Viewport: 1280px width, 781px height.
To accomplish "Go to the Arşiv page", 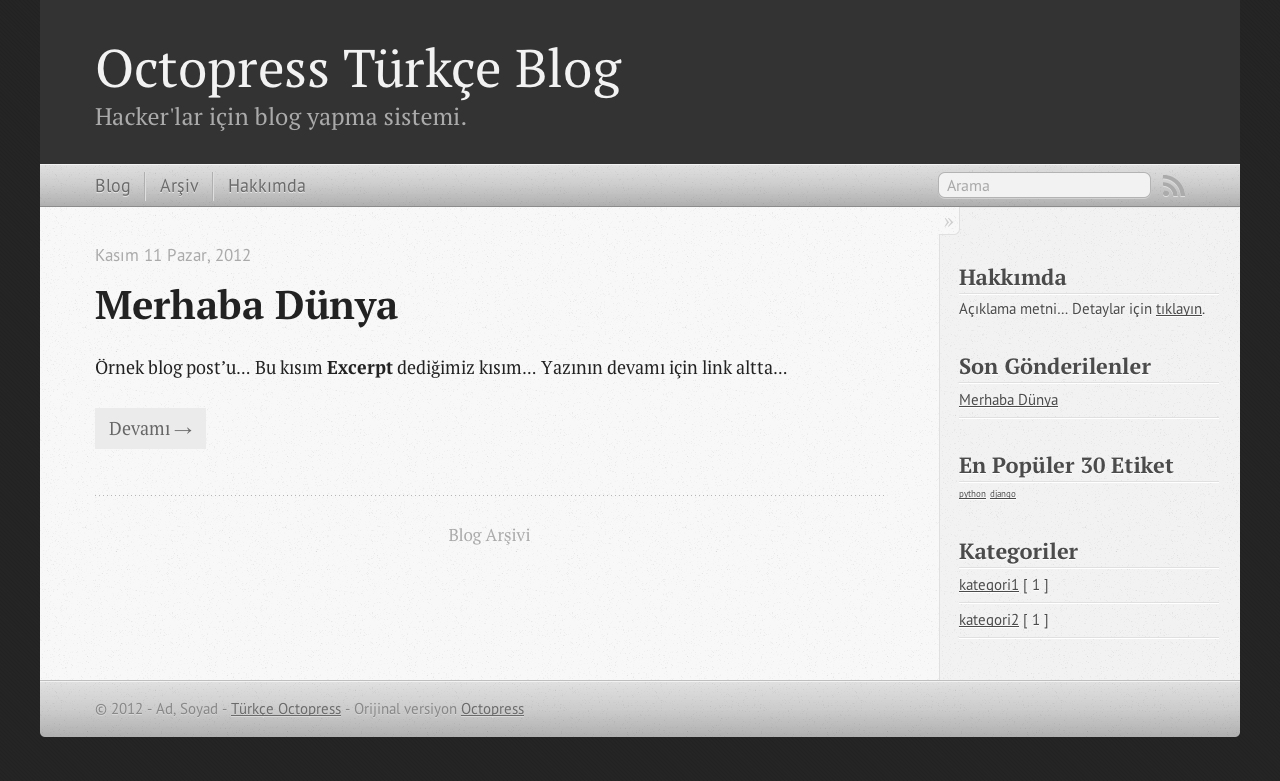I will (x=179, y=186).
